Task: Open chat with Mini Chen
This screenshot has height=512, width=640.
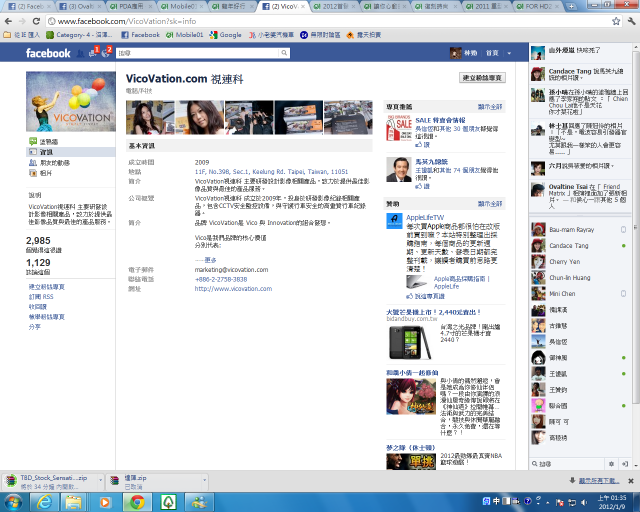Action: point(578,294)
